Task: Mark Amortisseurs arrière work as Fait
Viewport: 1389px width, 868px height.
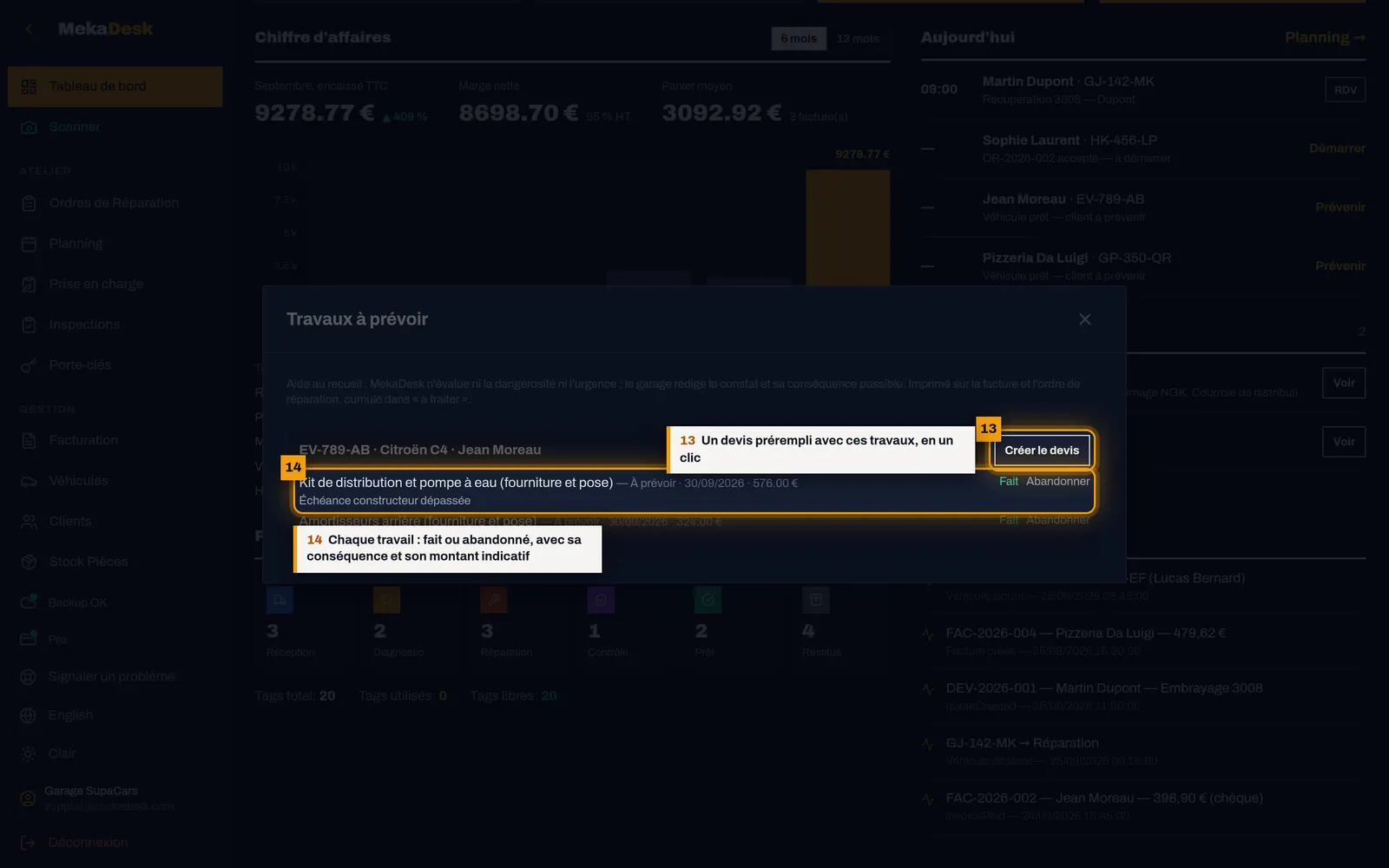Action: tap(1009, 520)
